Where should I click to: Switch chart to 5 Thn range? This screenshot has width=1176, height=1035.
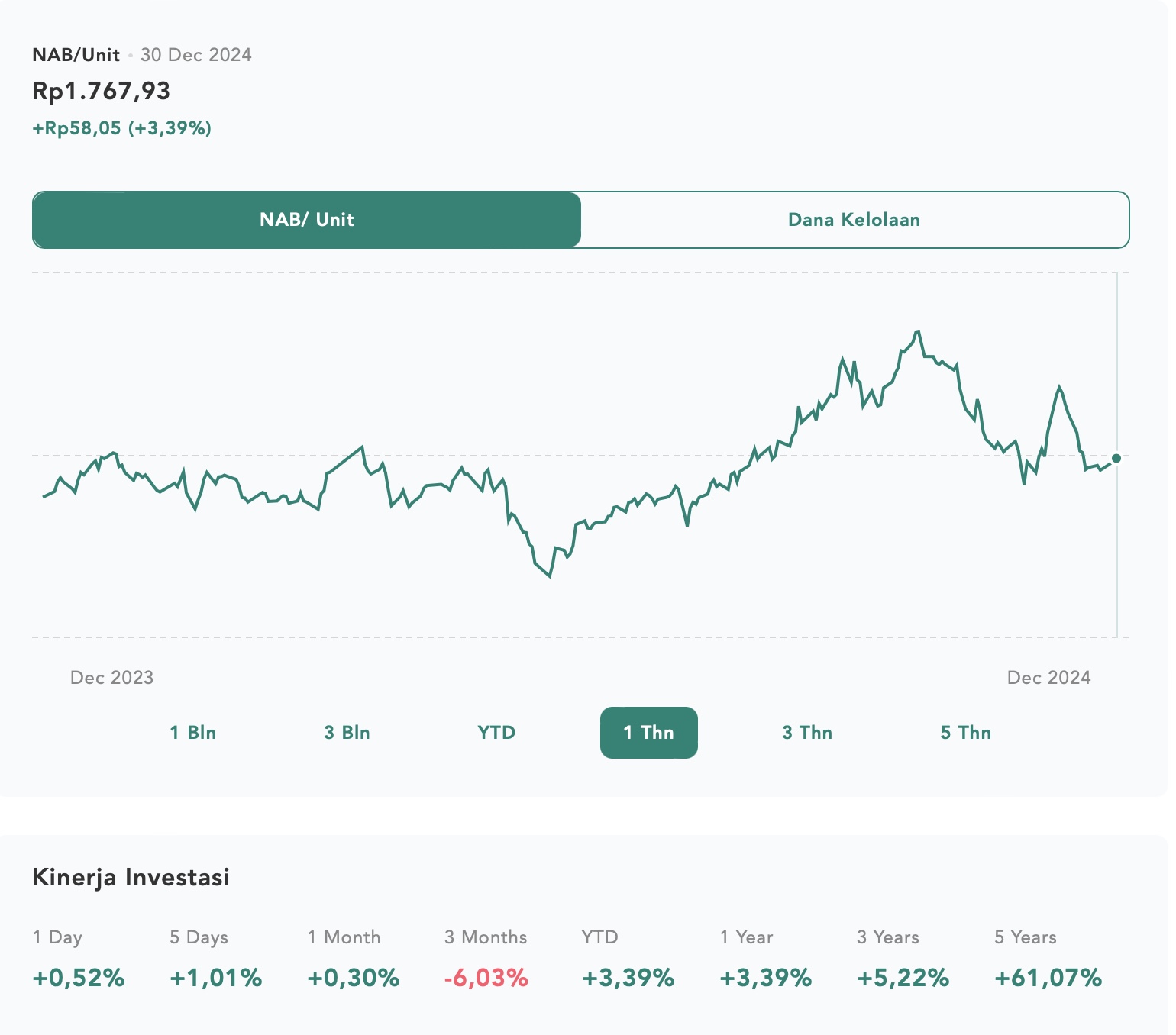[965, 733]
